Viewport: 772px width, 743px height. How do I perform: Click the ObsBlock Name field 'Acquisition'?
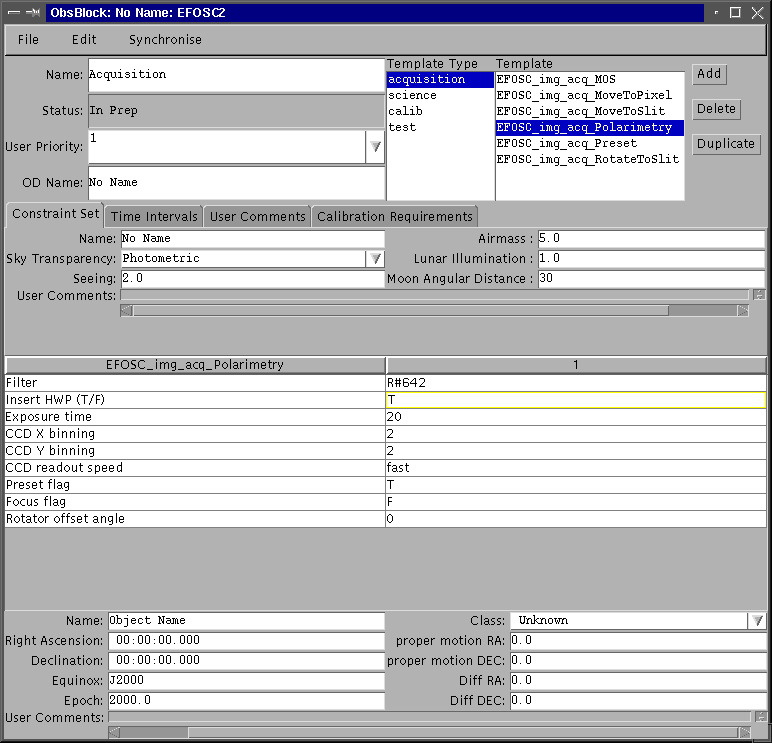[236, 75]
